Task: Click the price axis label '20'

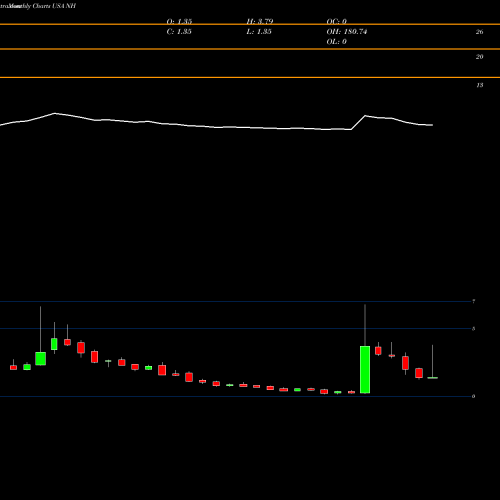Action: [479, 57]
